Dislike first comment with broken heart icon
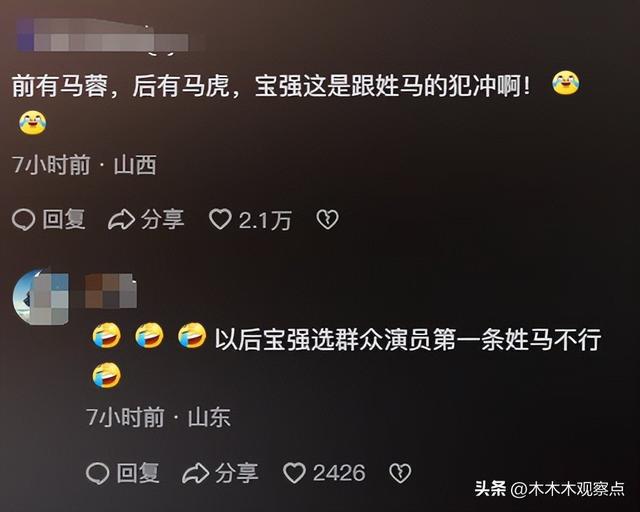Image resolution: width=640 pixels, height=512 pixels. [x=328, y=220]
